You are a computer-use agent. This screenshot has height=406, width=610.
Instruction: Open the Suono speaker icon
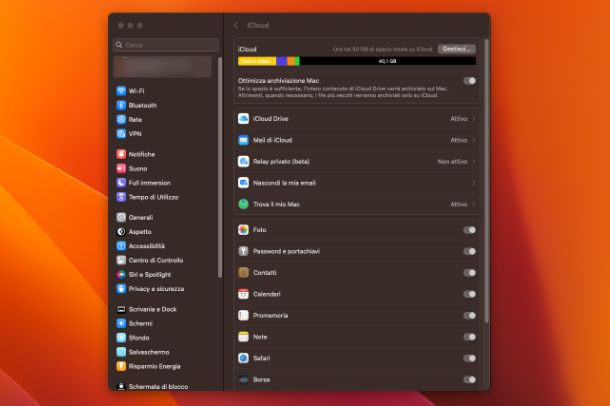coord(121,168)
